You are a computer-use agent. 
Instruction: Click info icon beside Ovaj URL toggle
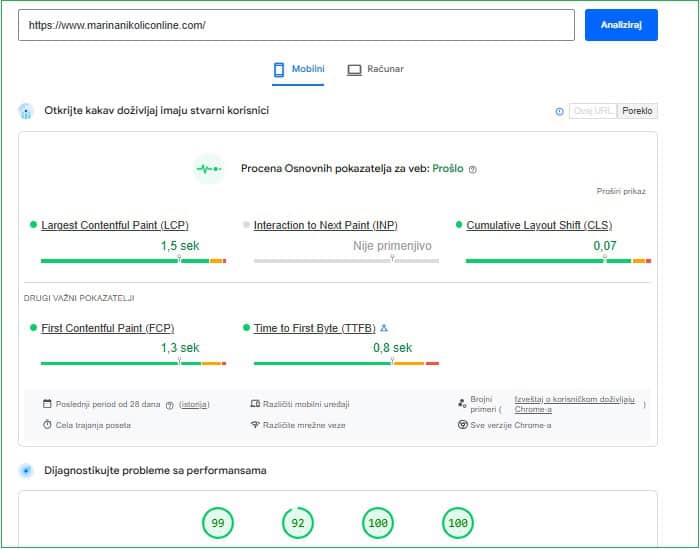pos(559,112)
